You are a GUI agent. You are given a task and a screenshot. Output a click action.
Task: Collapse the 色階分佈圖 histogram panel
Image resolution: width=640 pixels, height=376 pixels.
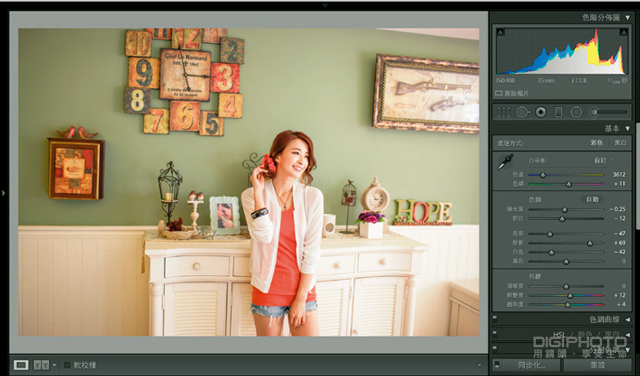point(628,18)
